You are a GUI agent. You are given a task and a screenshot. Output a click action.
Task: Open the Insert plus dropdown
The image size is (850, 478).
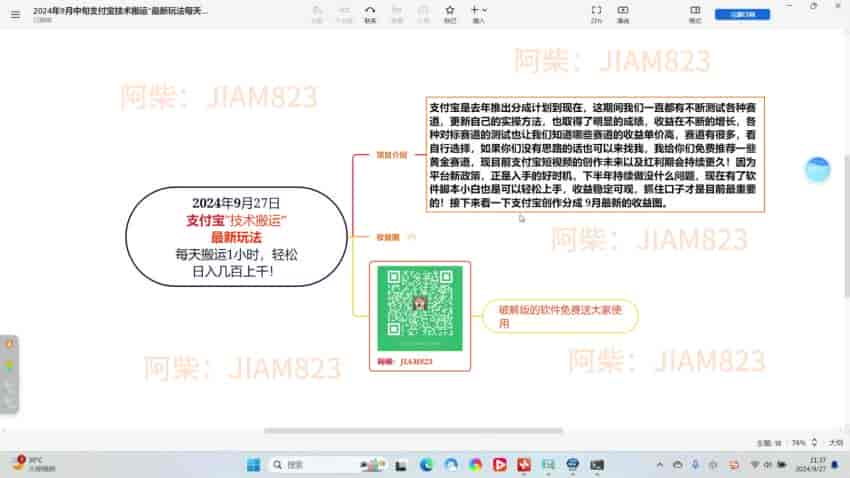tap(479, 14)
